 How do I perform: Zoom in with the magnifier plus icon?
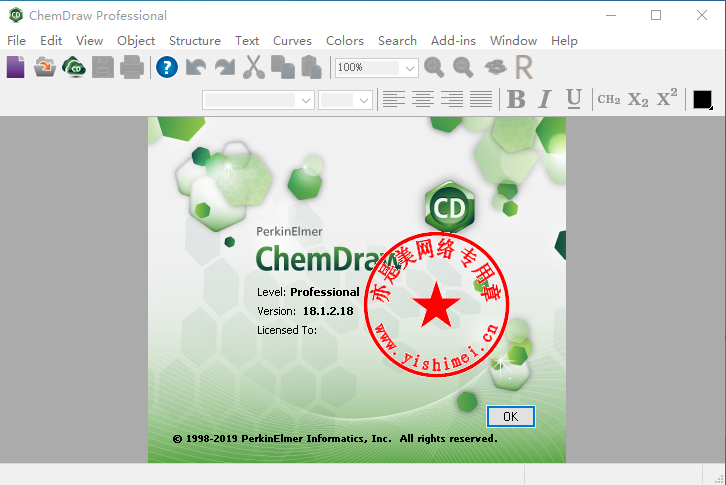click(434, 67)
